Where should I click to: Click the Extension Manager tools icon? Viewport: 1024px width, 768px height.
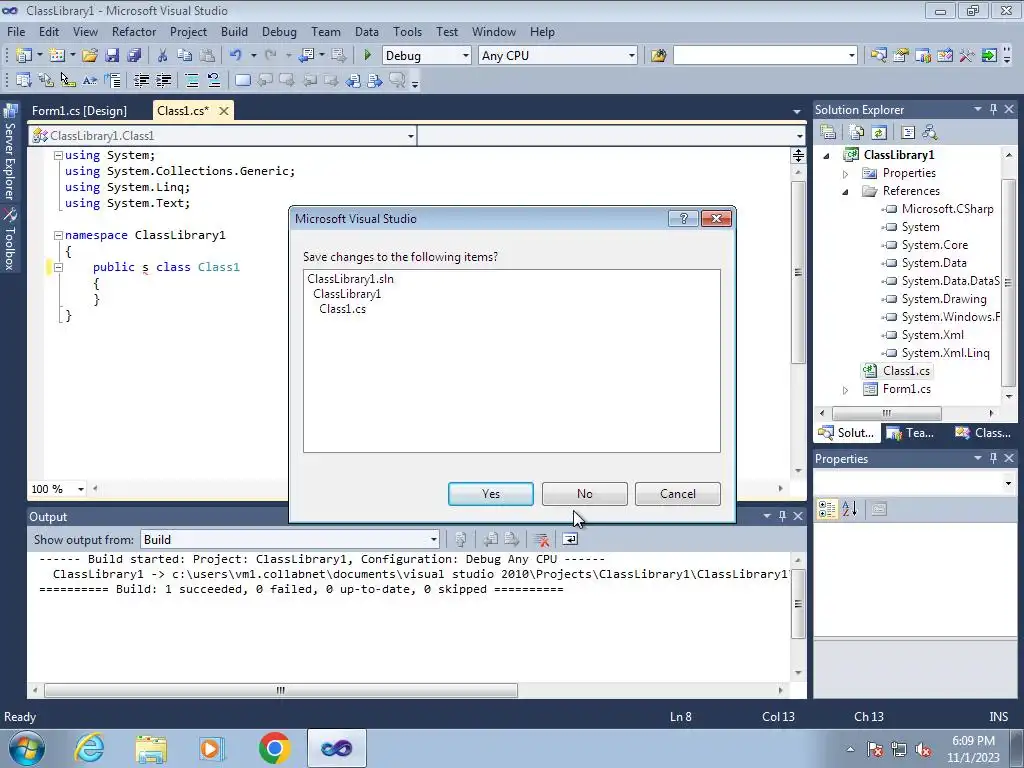pyautogui.click(x=967, y=56)
